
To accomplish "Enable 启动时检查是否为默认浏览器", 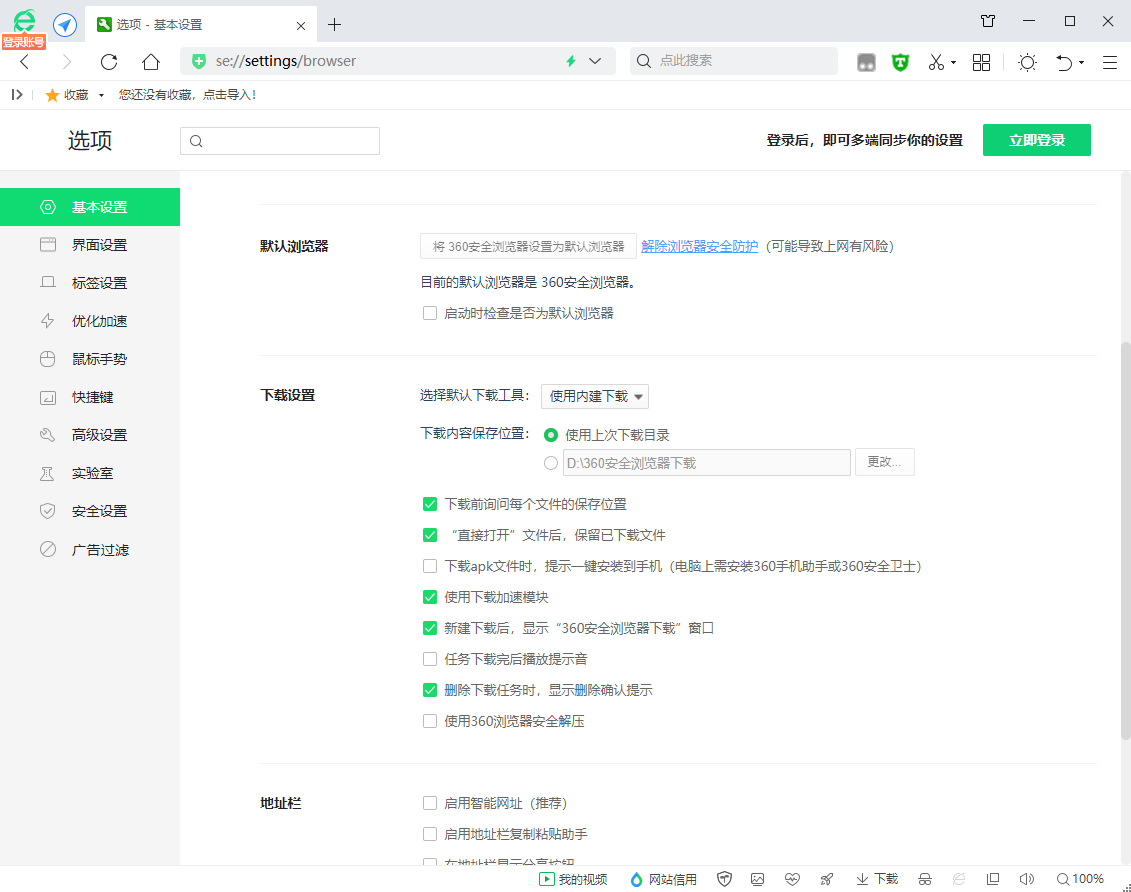I will click(430, 313).
